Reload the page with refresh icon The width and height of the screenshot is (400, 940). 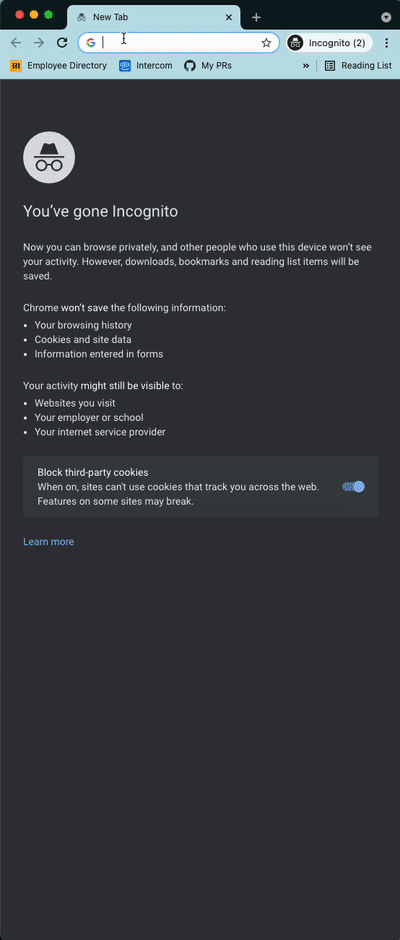[x=62, y=43]
